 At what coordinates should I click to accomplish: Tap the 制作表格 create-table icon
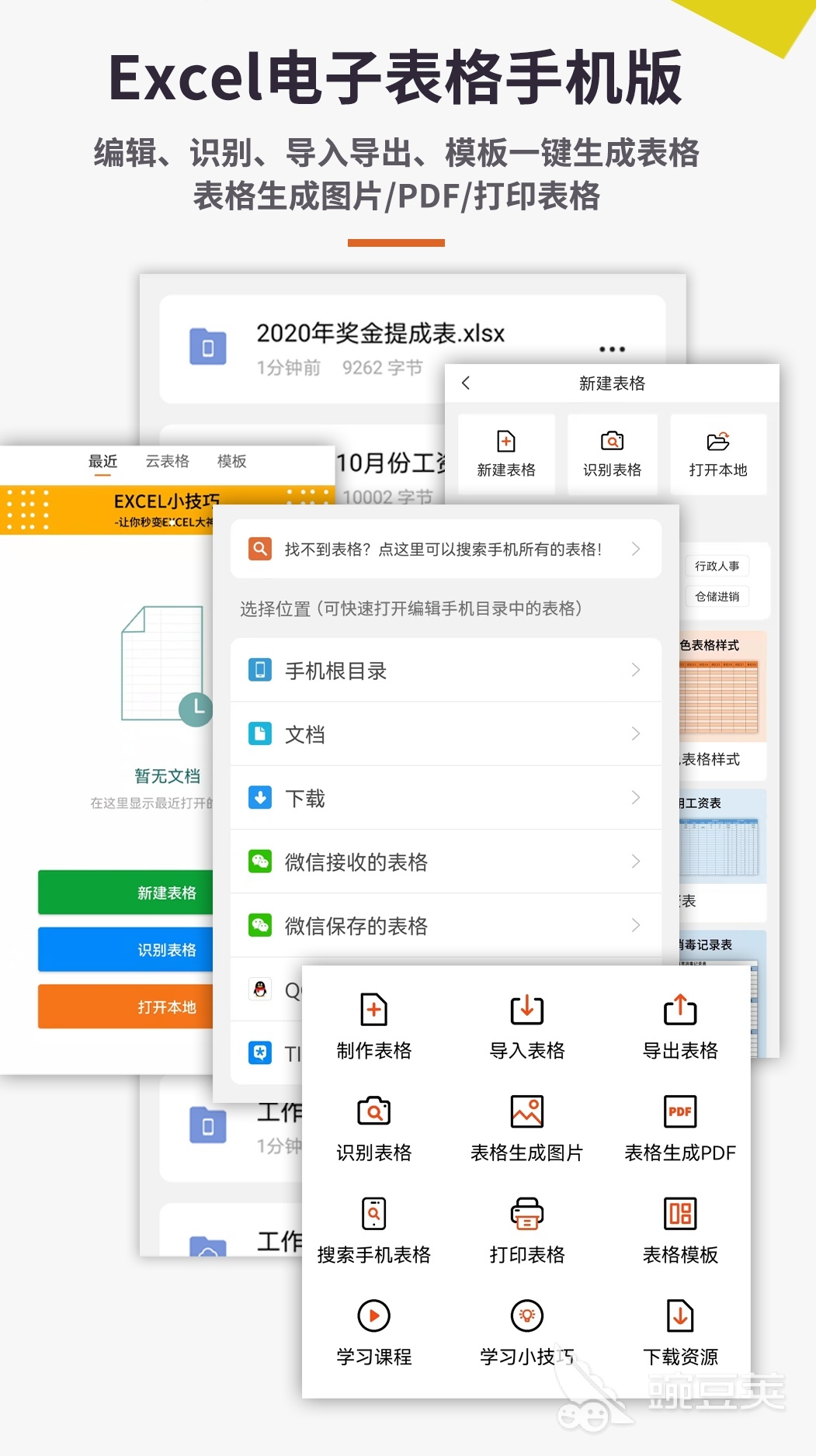click(x=373, y=1010)
